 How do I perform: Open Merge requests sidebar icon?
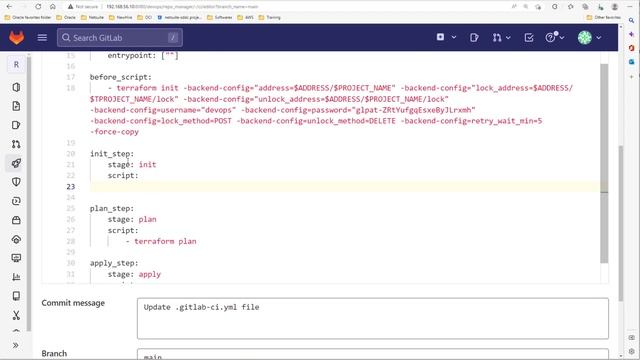click(16, 144)
